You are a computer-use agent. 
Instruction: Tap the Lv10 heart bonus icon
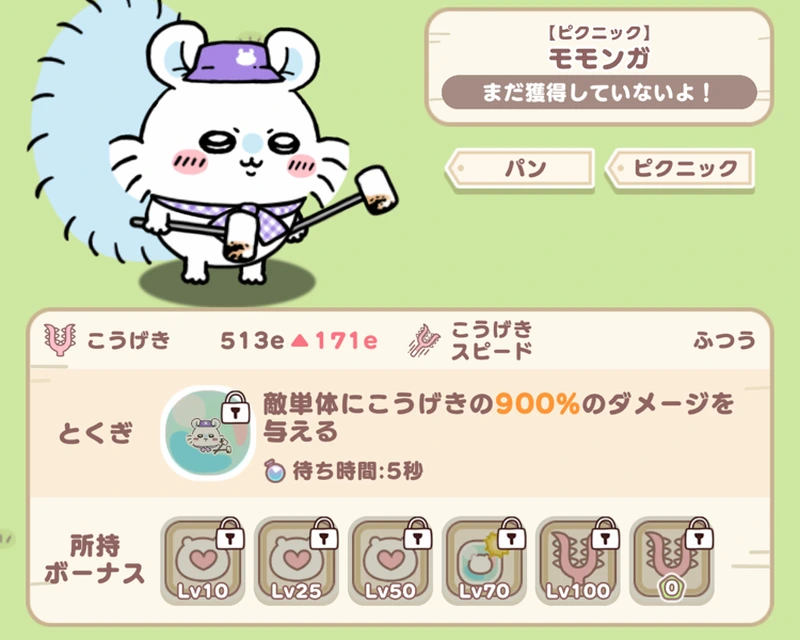coord(203,561)
